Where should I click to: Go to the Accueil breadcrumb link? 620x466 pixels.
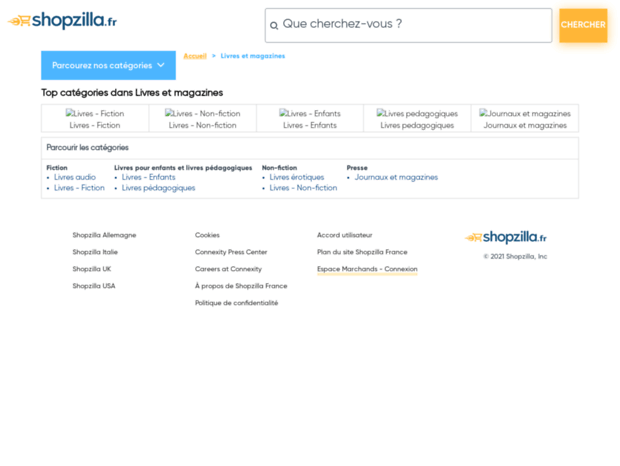coord(195,56)
